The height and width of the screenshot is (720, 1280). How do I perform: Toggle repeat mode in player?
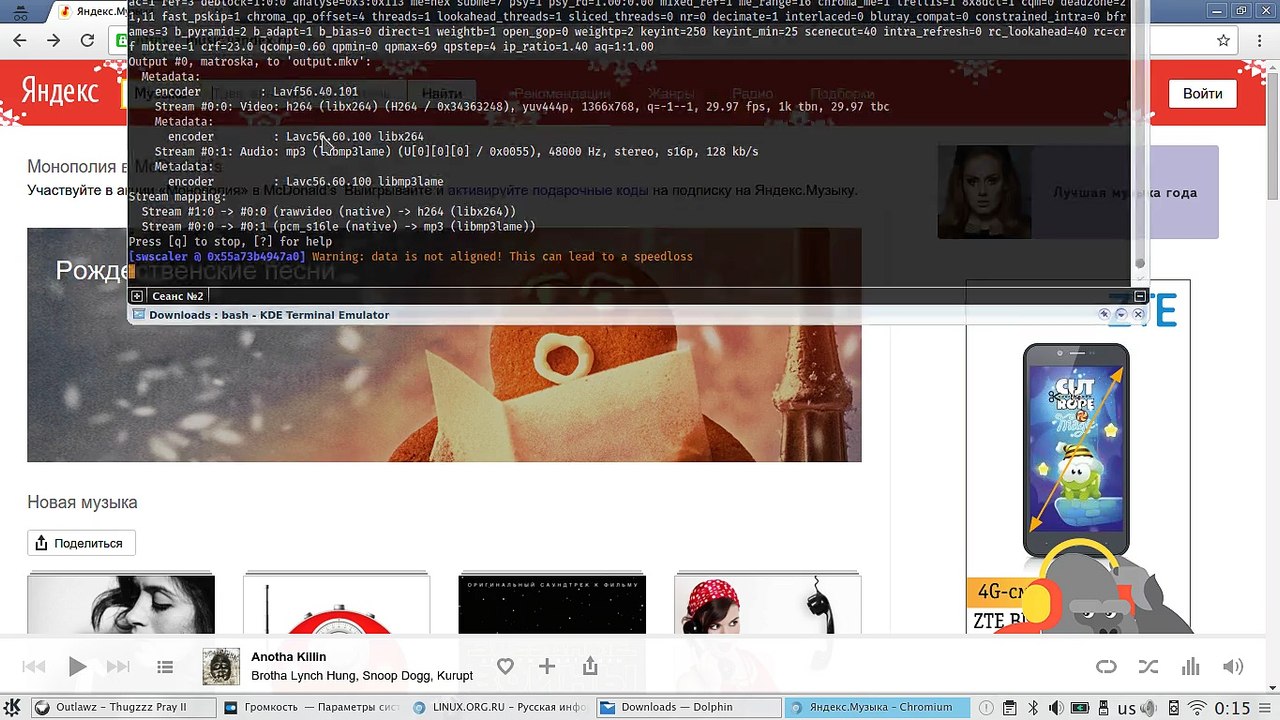[1106, 667]
